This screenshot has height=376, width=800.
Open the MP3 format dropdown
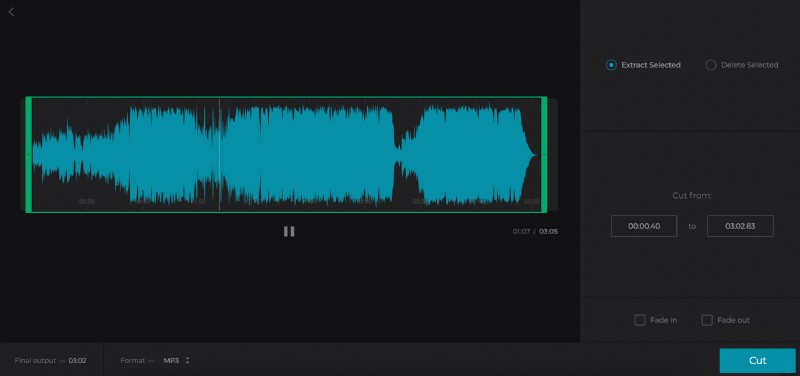pos(177,361)
